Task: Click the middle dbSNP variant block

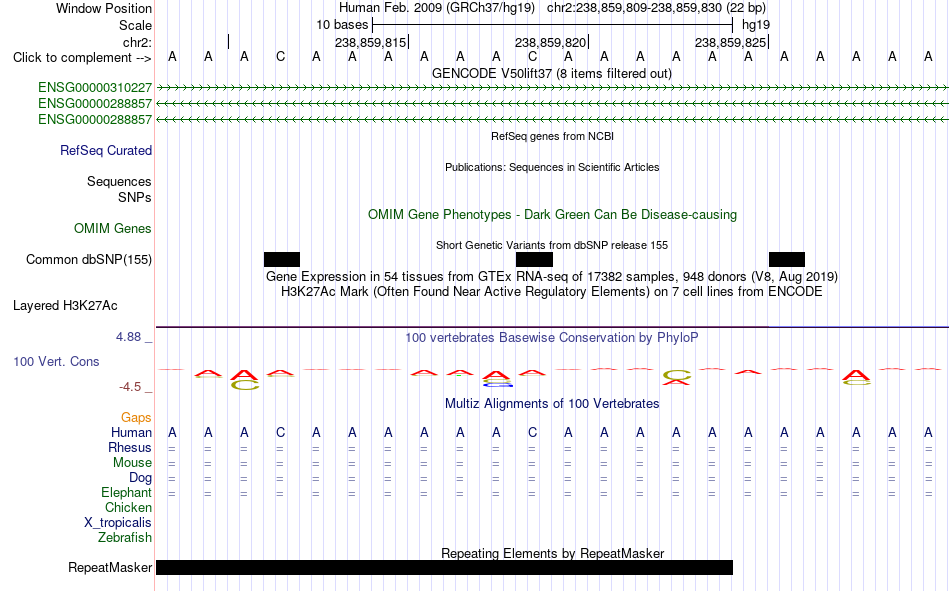Action: (x=534, y=259)
